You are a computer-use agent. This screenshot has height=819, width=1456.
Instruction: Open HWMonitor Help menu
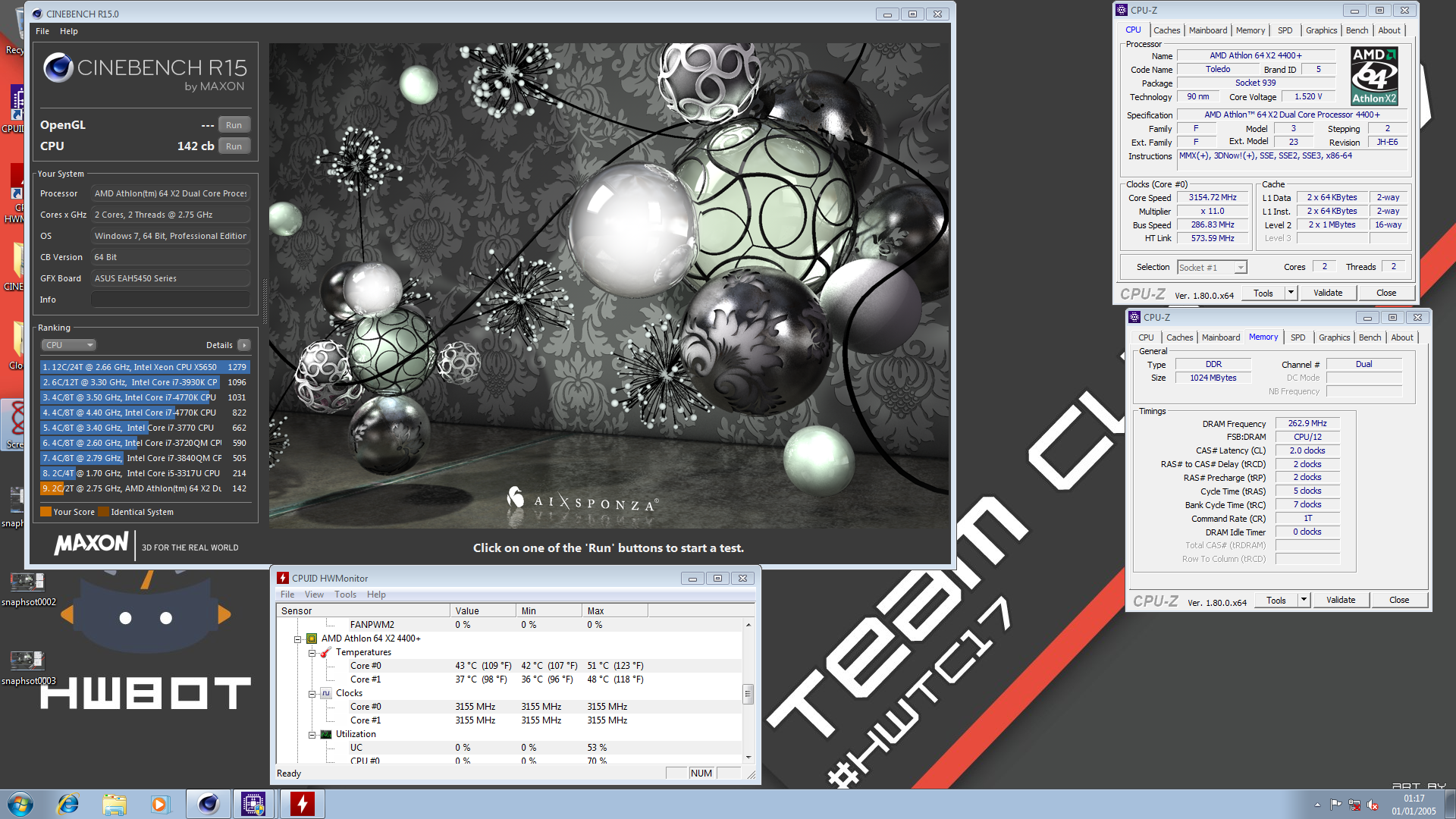coord(376,595)
